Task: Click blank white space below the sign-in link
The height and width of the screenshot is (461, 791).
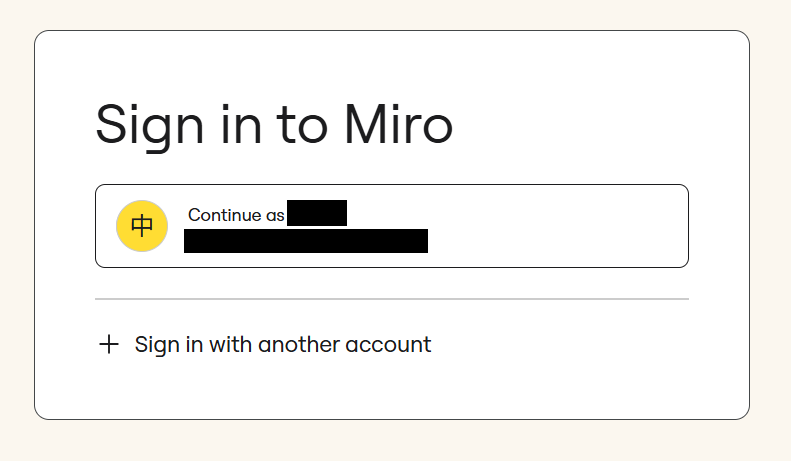Action: coord(391,392)
